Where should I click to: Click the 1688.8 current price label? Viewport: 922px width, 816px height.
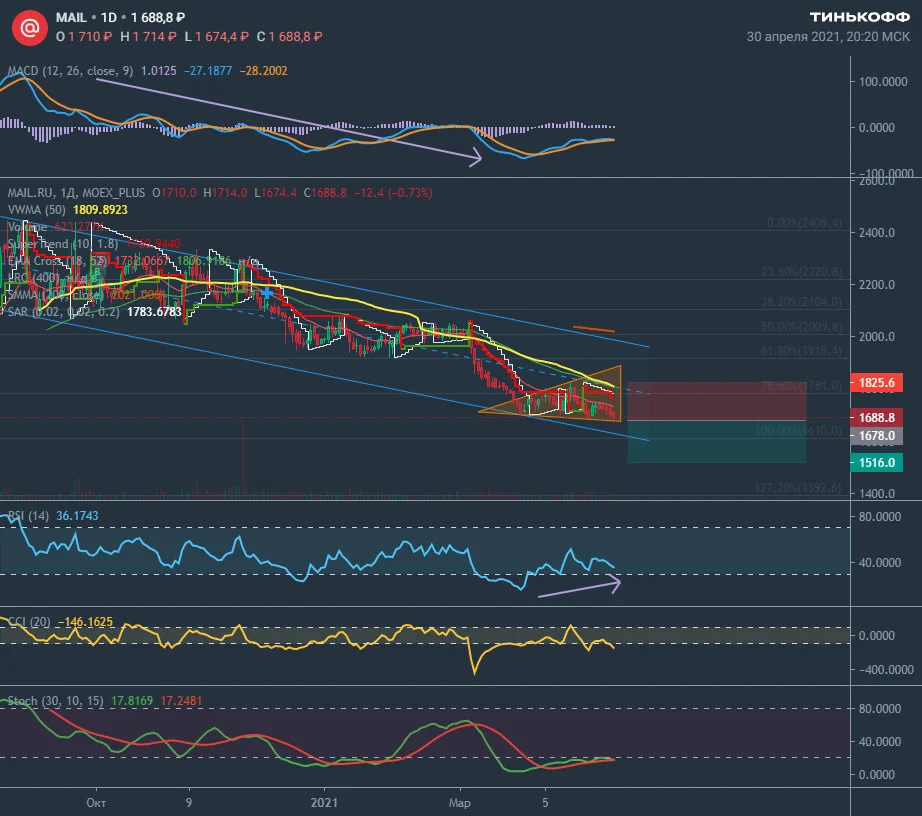pos(877,417)
